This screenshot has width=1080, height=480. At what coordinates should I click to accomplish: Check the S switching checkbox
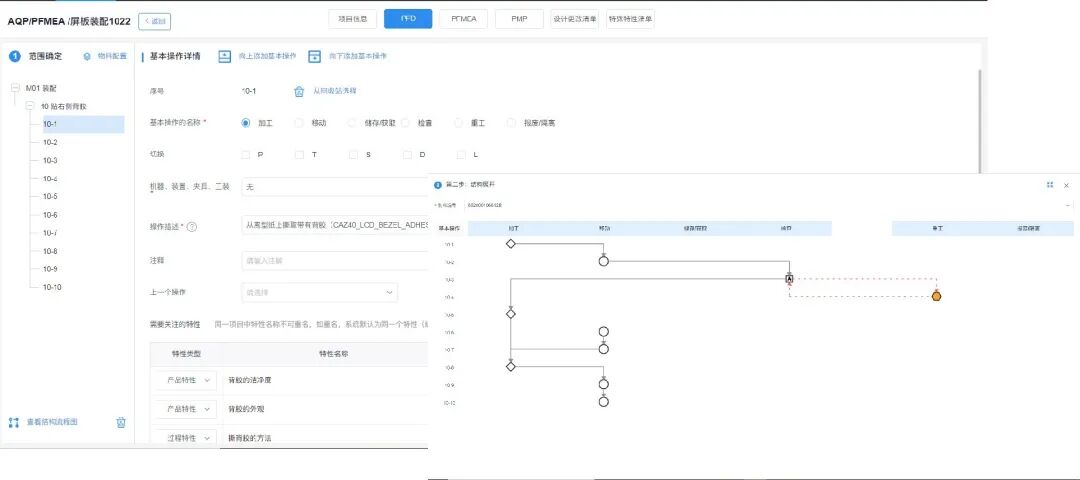coord(353,155)
